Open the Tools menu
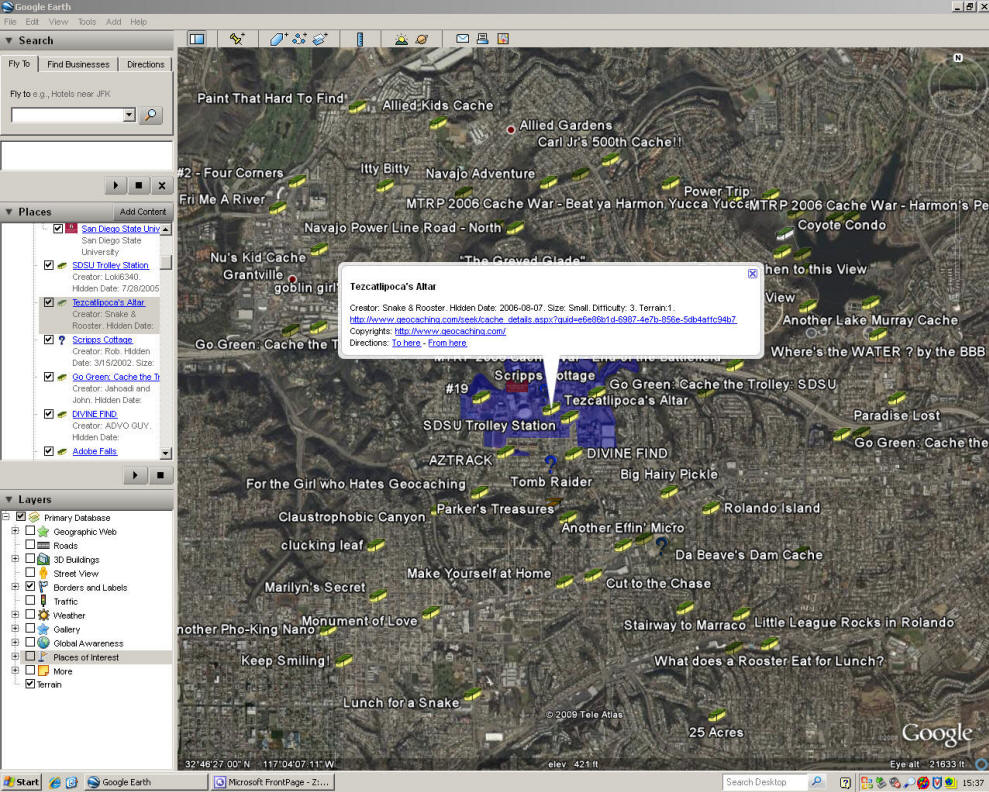 [87, 21]
